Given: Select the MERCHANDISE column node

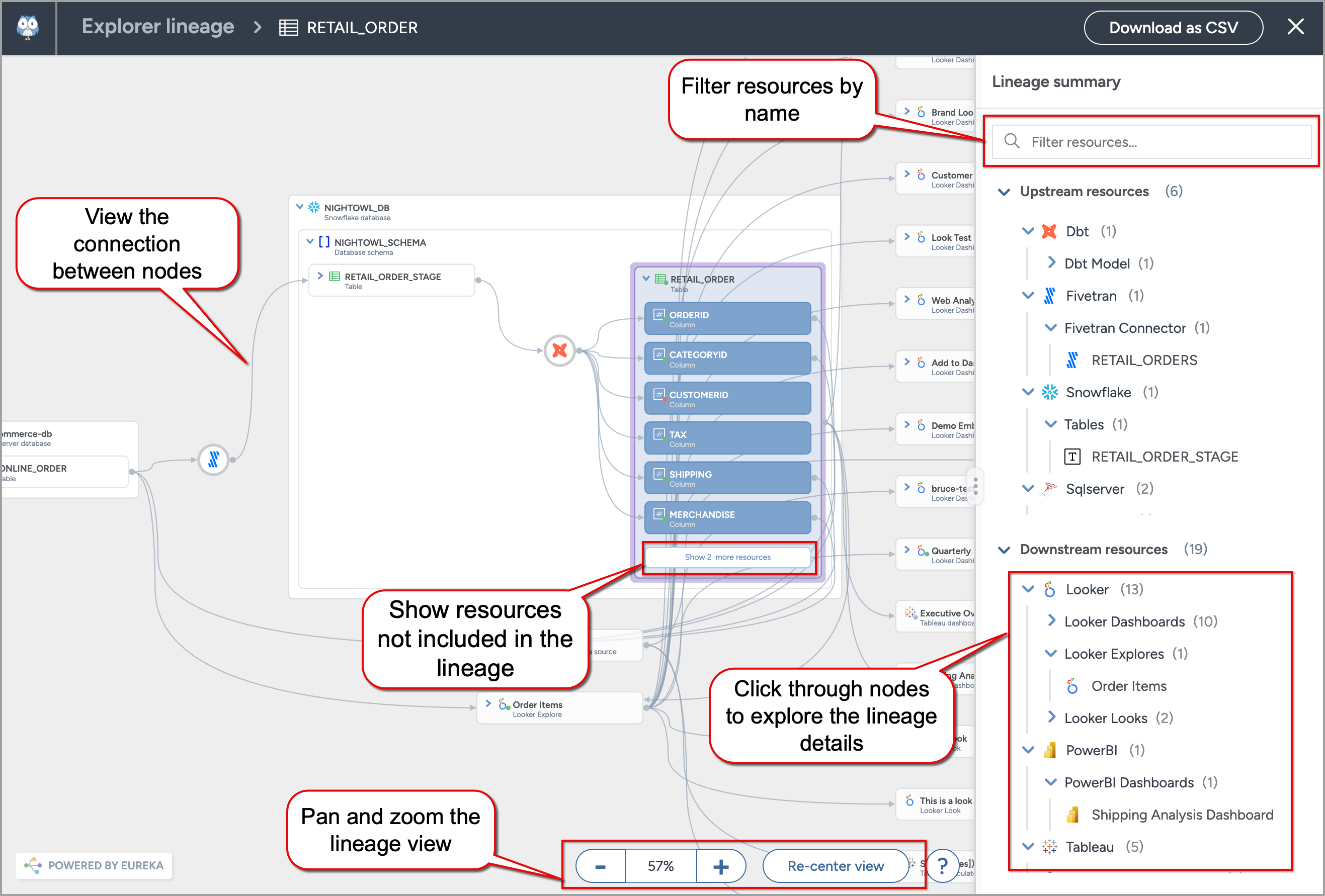Looking at the screenshot, I should coord(727,518).
